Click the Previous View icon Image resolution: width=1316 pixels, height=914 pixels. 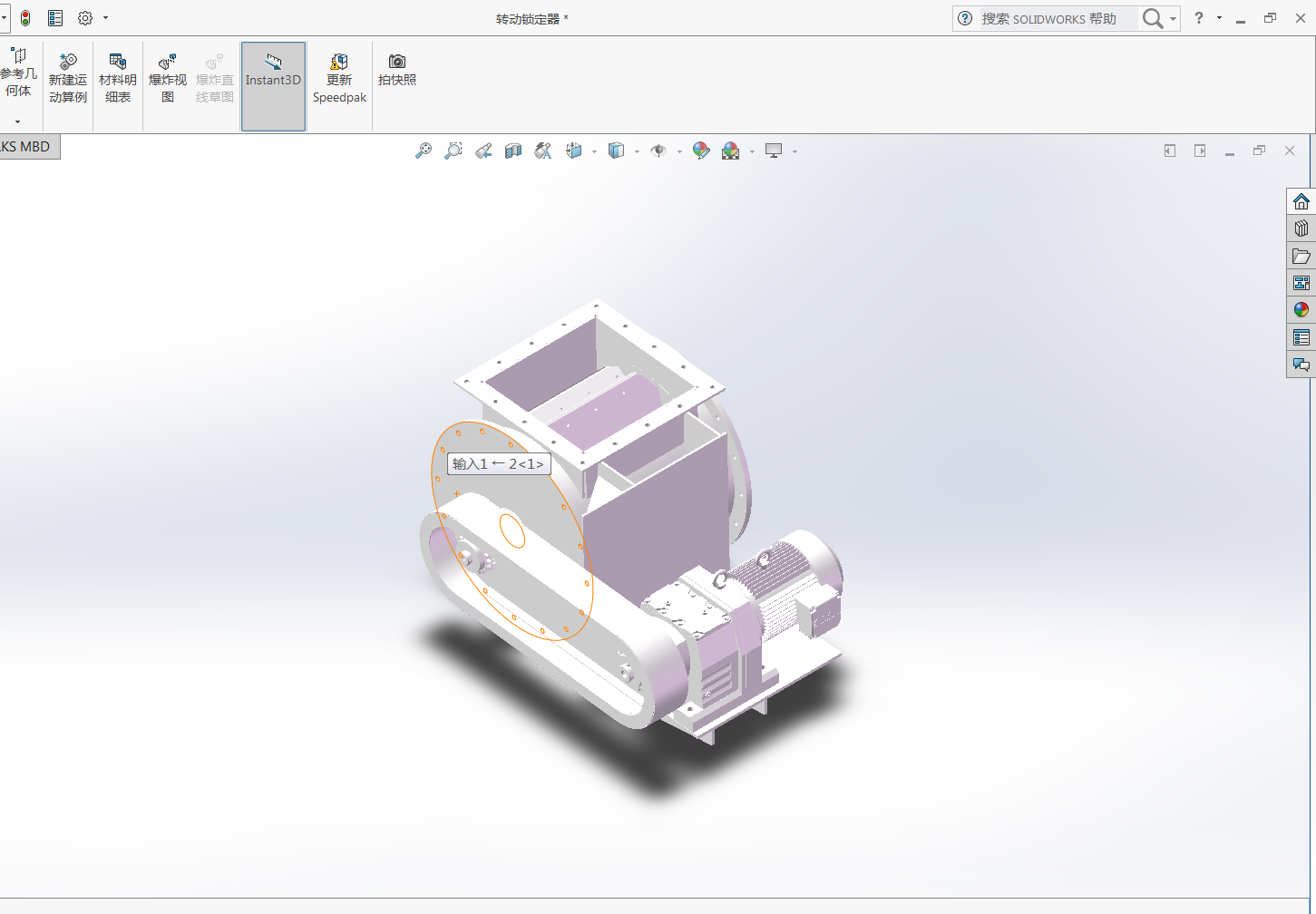(483, 151)
